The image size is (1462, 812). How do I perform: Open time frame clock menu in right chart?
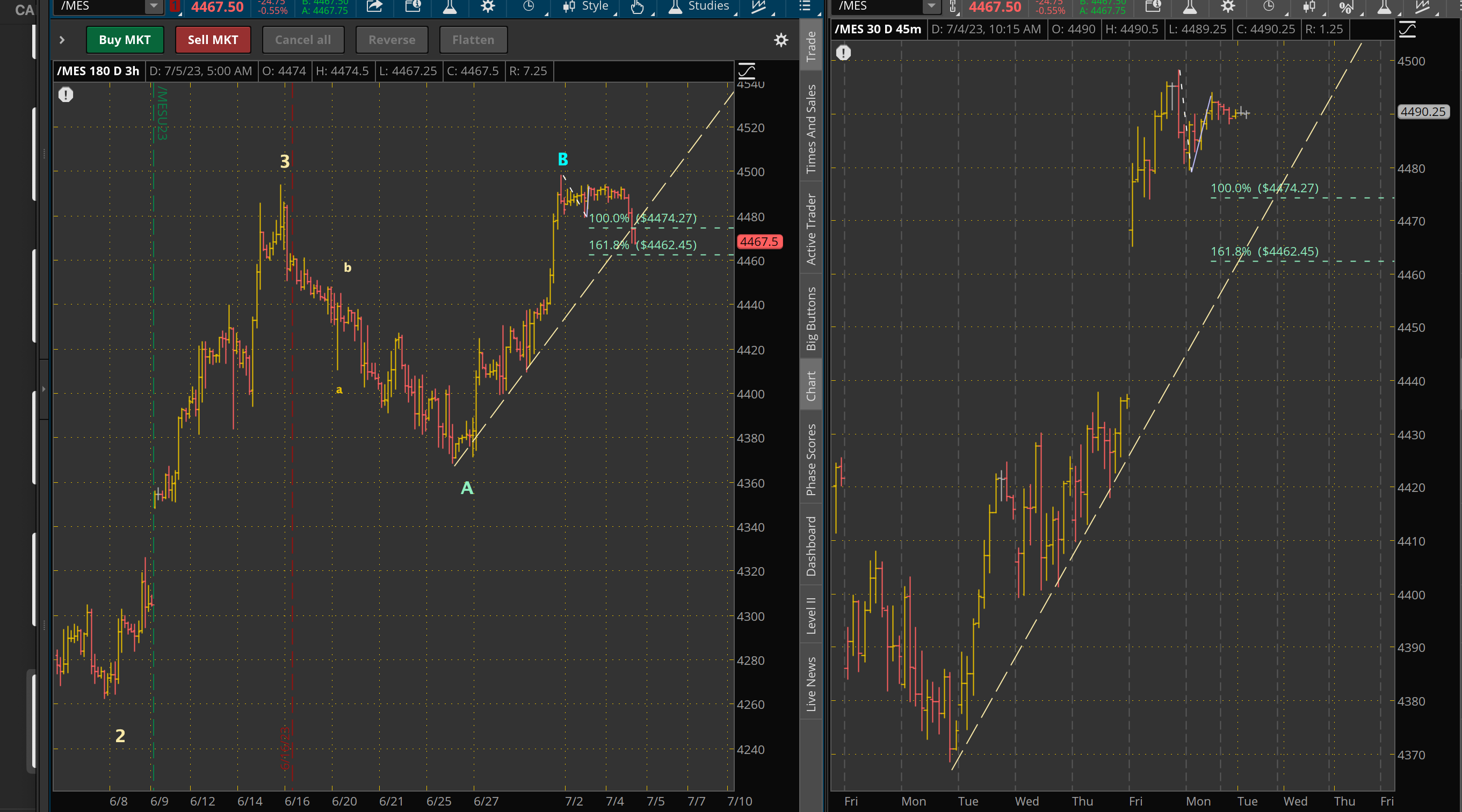(x=1269, y=6)
